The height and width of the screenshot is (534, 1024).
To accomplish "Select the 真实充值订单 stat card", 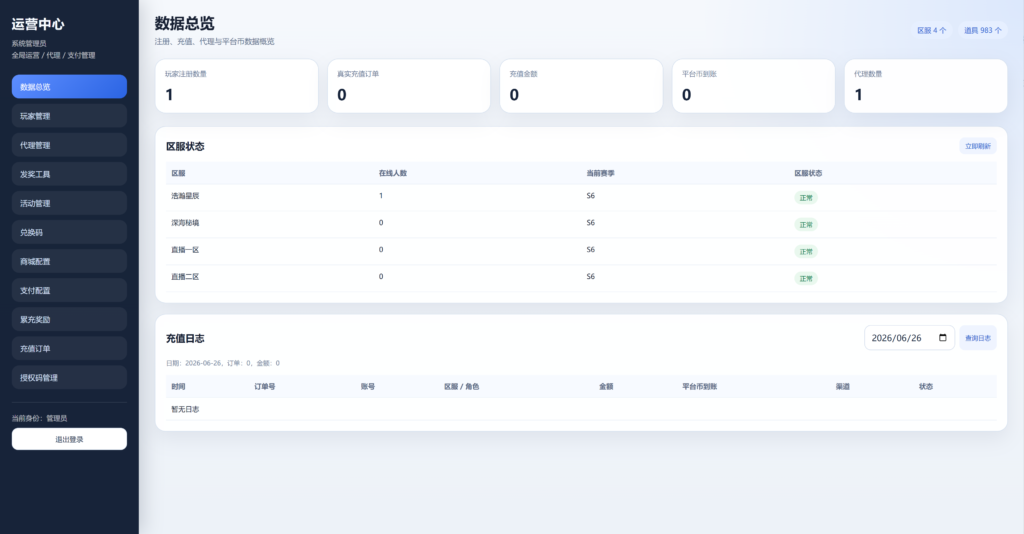I will pyautogui.click(x=409, y=86).
